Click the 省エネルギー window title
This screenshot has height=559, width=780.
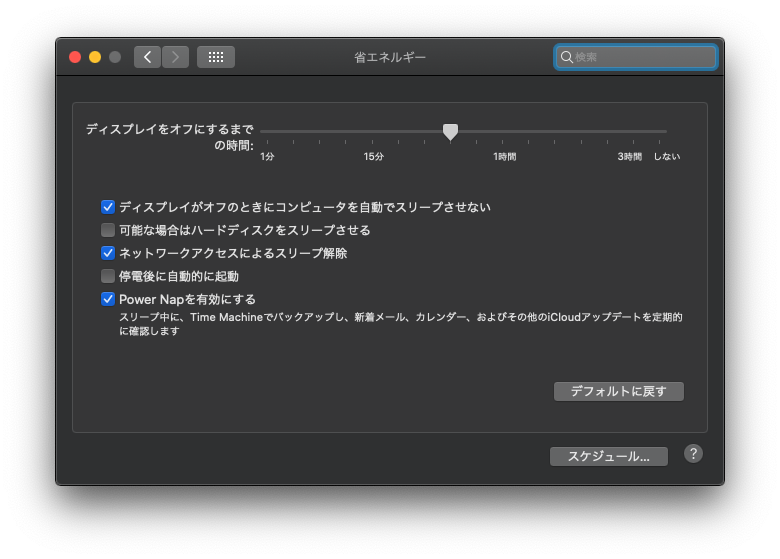point(390,58)
